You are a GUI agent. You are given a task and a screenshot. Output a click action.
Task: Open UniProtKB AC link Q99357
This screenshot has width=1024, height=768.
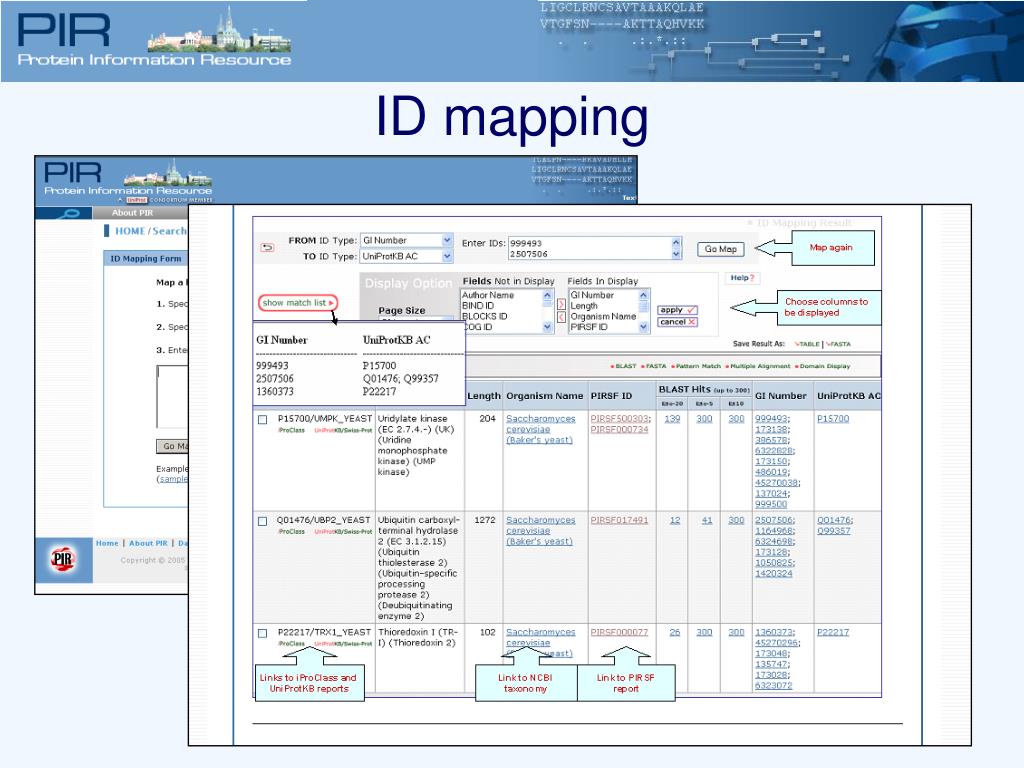point(833,531)
